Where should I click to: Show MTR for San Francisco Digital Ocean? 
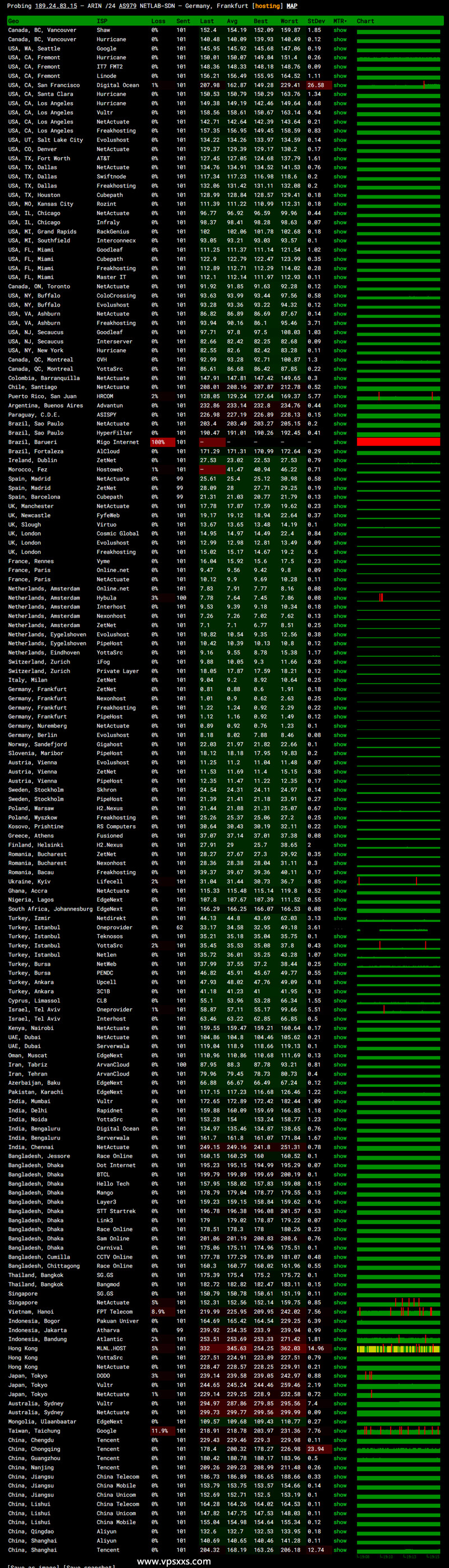(340, 85)
